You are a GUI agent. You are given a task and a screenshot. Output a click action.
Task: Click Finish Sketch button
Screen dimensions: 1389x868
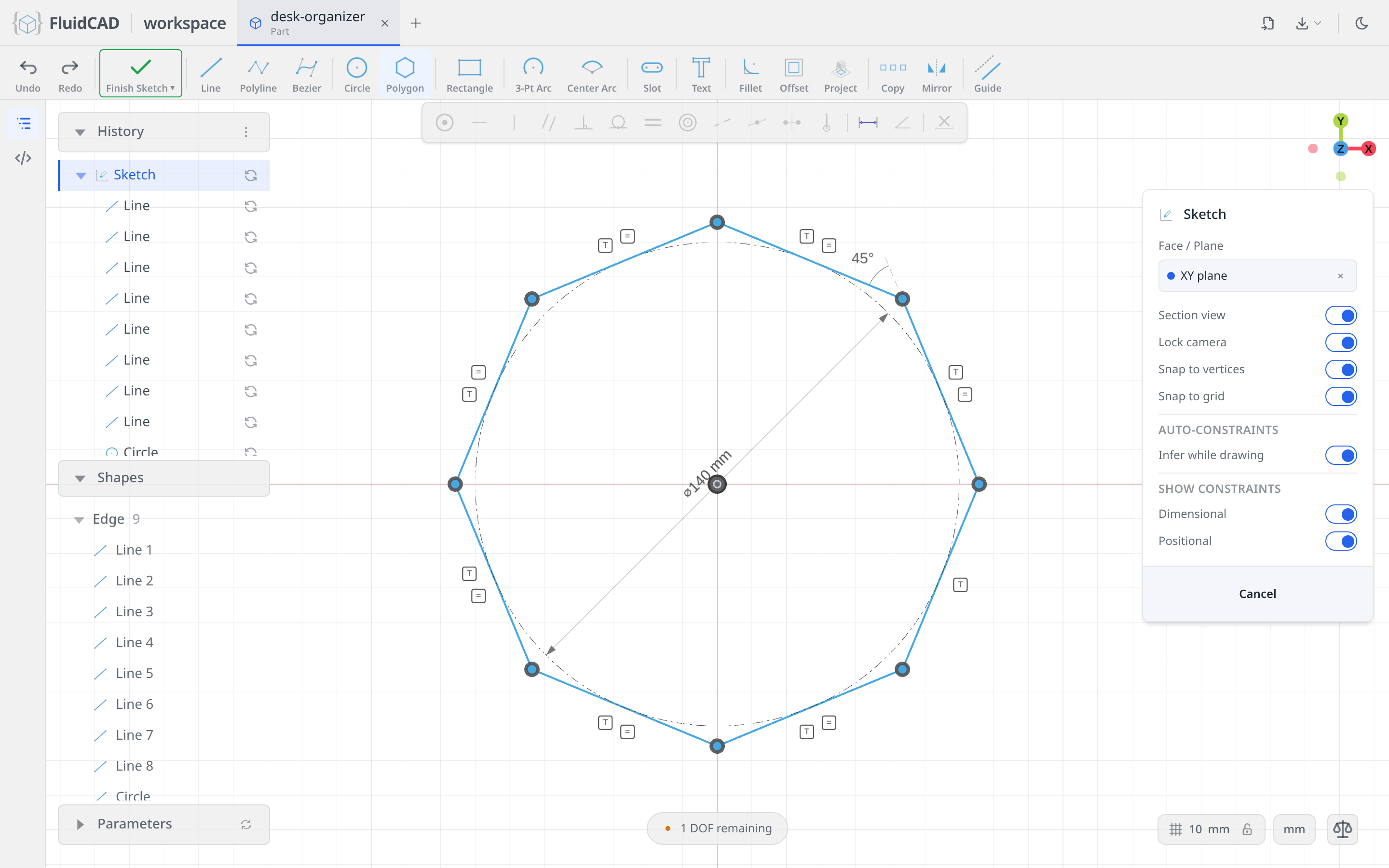(141, 73)
